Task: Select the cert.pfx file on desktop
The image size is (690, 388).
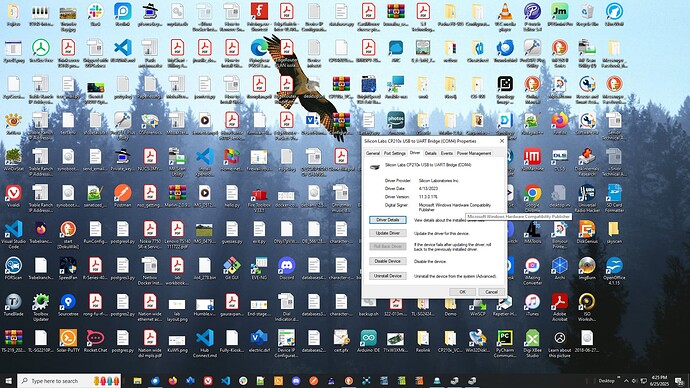Action: [x=341, y=341]
